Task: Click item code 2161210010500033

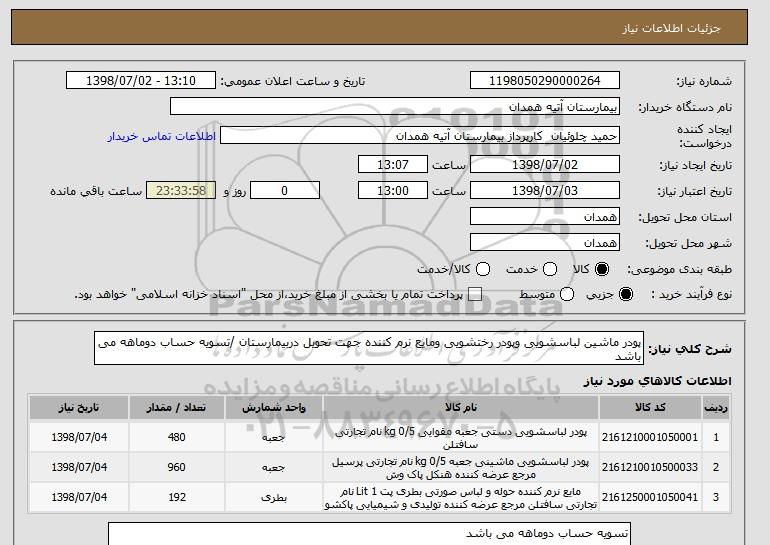Action: [650, 467]
